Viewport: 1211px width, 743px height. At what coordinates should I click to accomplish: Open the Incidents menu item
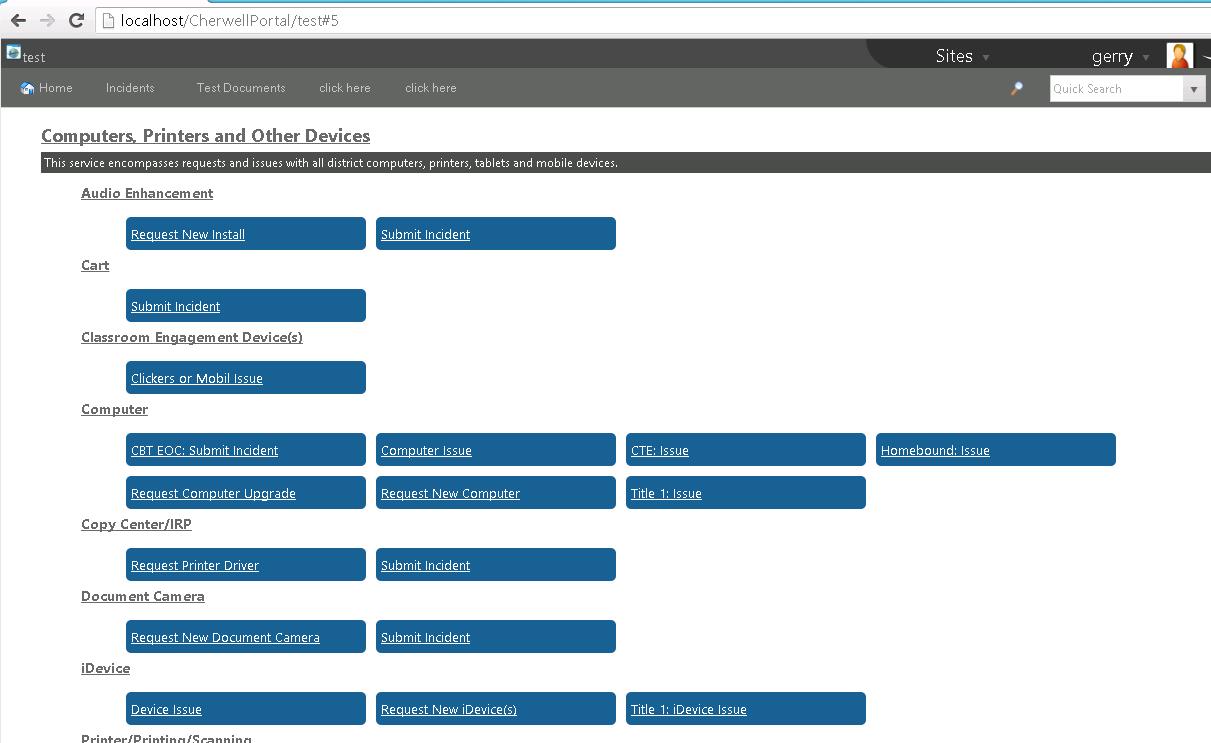click(130, 88)
